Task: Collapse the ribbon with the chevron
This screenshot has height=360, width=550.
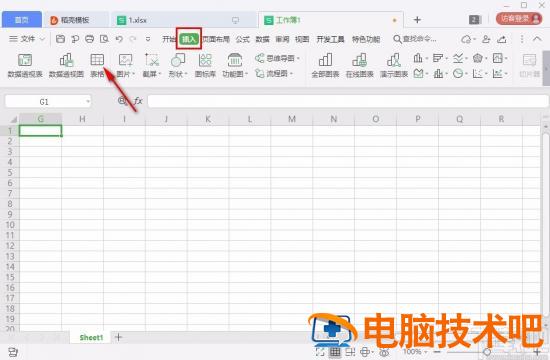Action: (x=537, y=39)
